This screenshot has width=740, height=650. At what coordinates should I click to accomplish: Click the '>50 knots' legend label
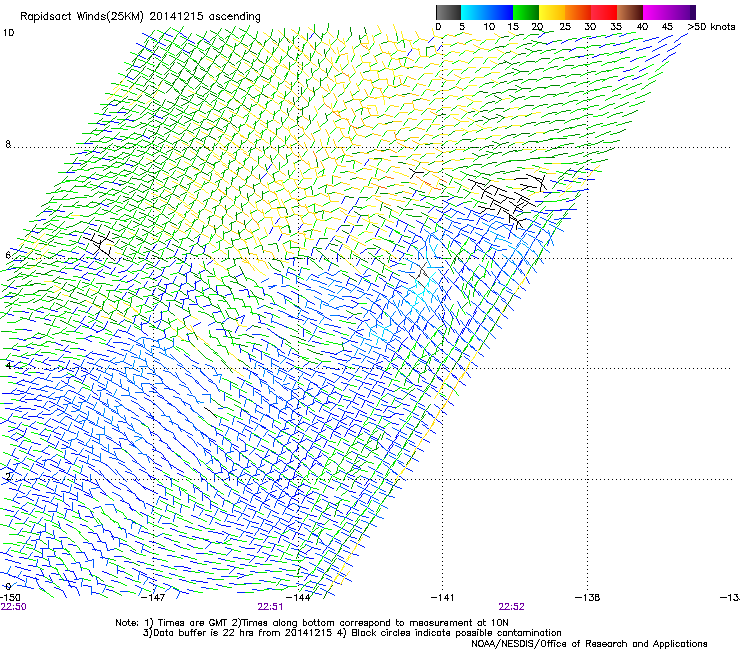711,27
